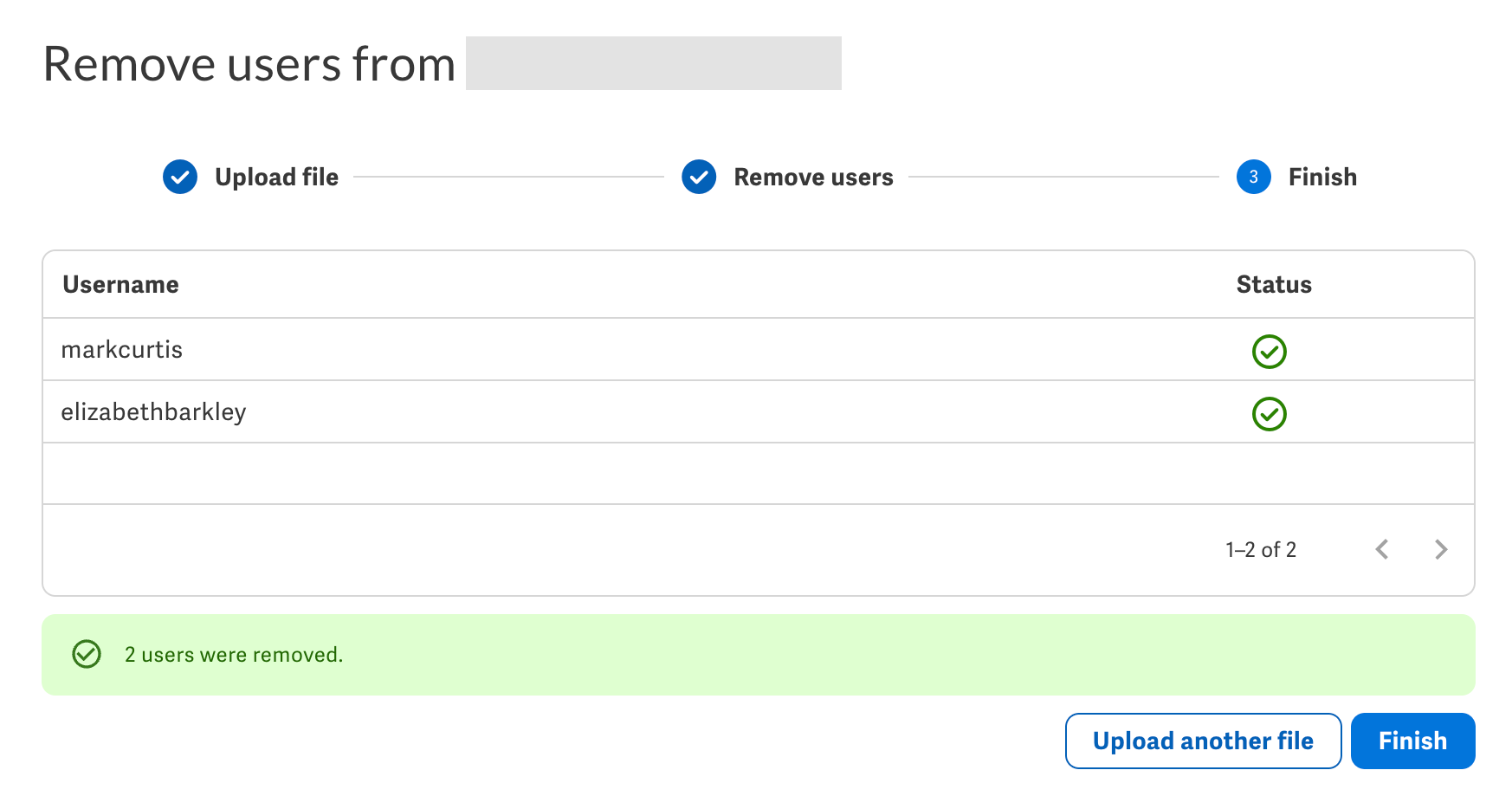Click the Remove users step checkmark icon
Viewport: 1512px width, 809px height.
click(699, 177)
